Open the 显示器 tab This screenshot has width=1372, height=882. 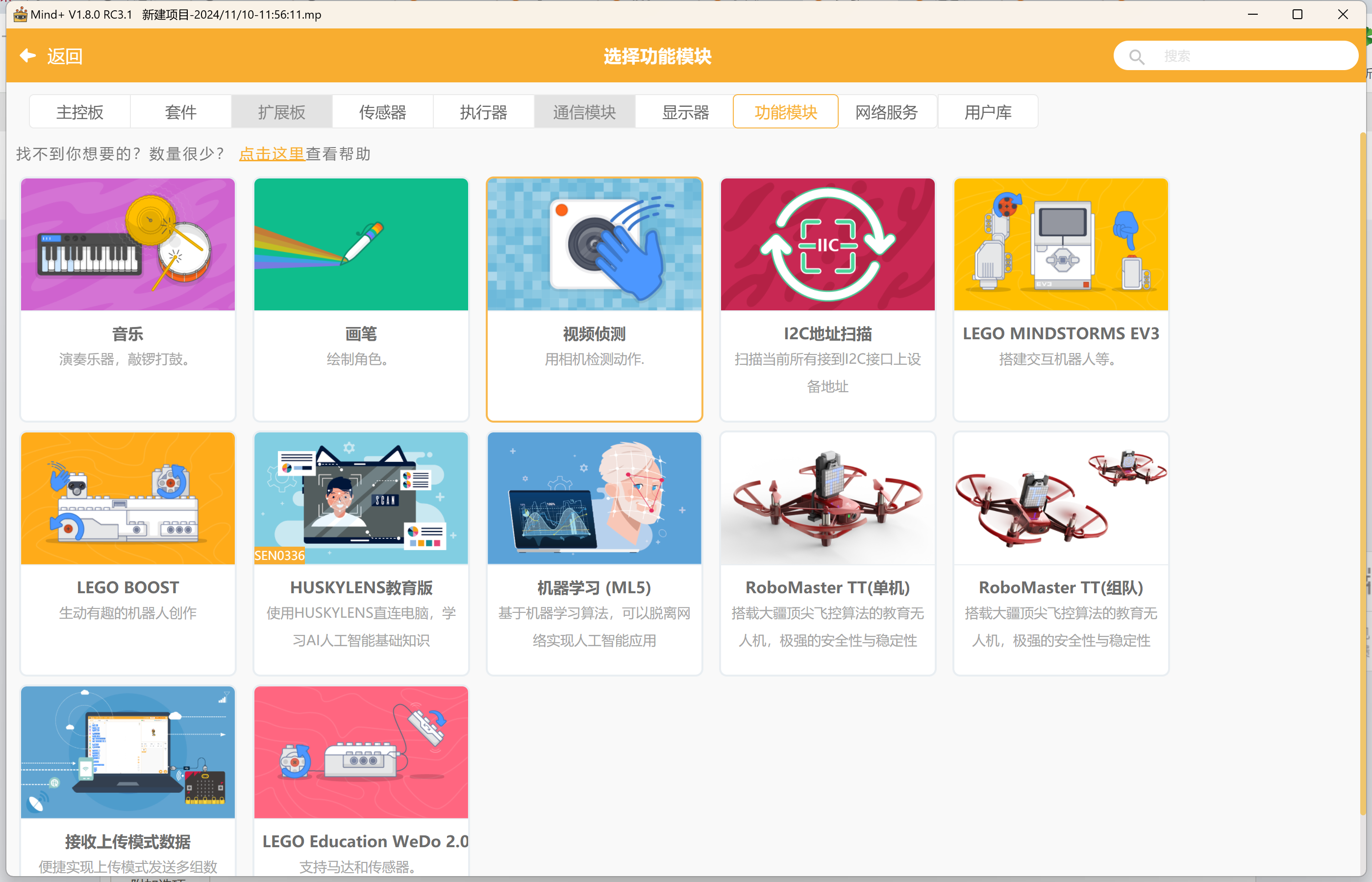click(x=685, y=112)
